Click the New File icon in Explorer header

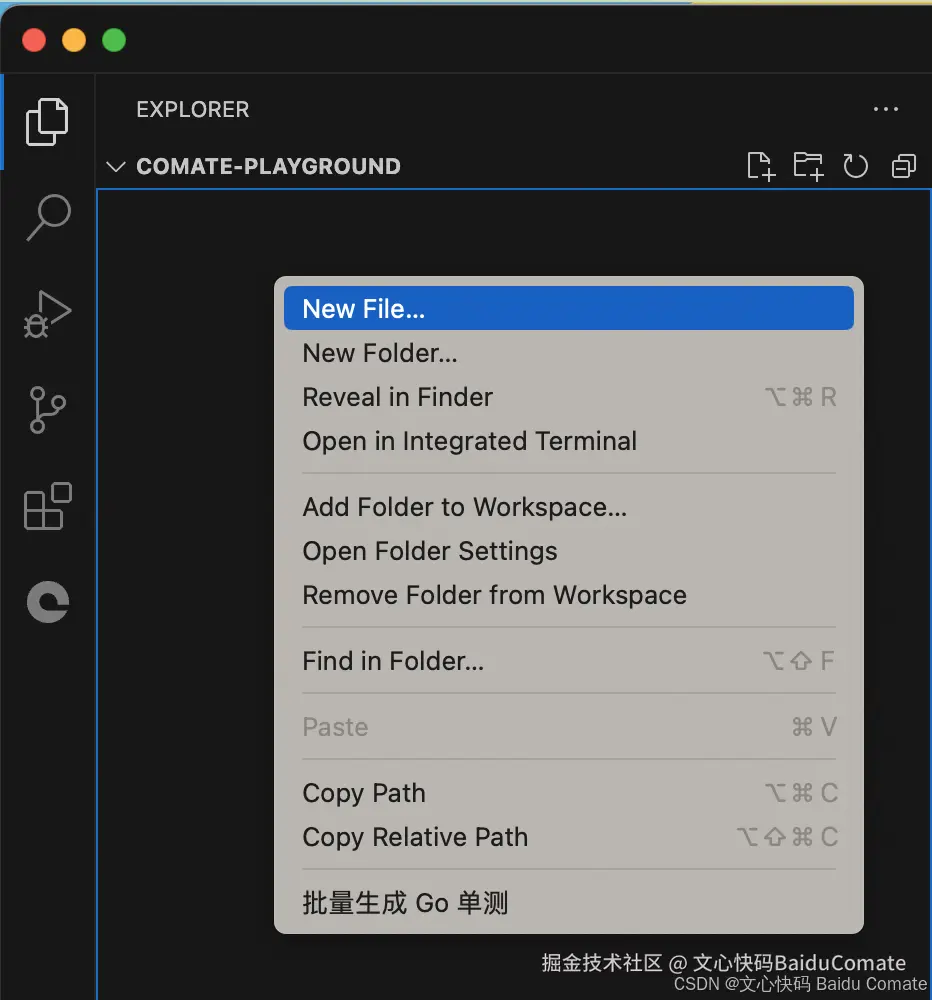pos(761,166)
